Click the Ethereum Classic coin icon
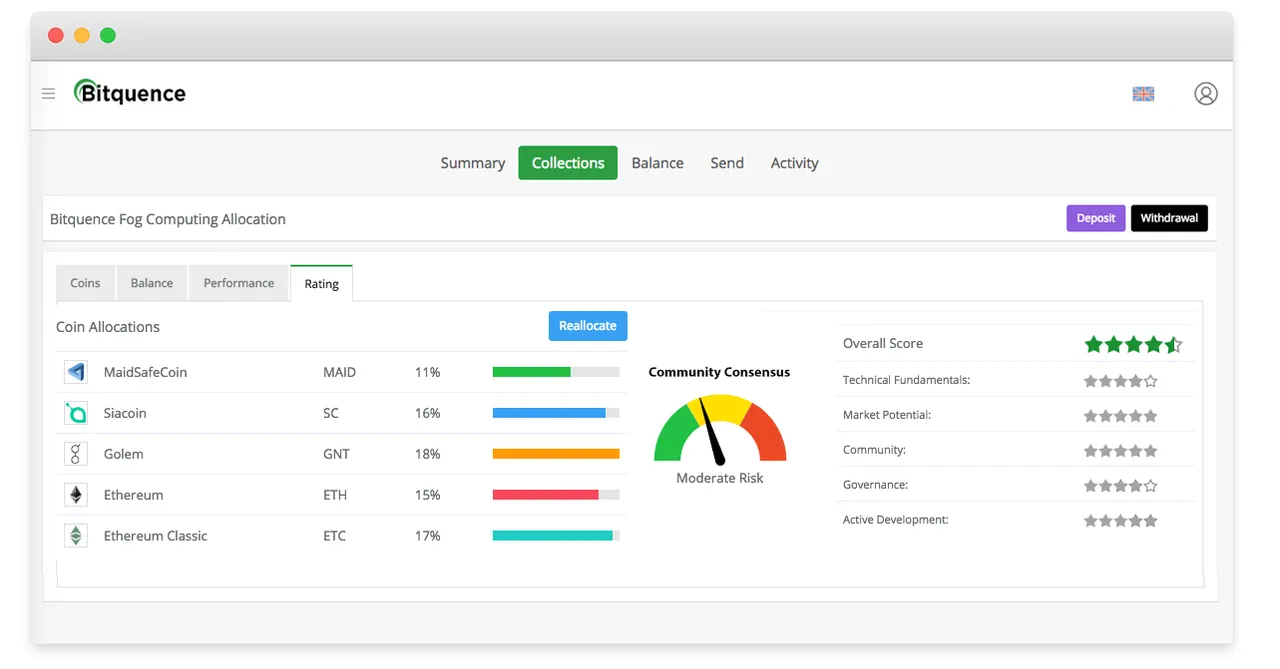This screenshot has width=1280, height=669. (76, 536)
